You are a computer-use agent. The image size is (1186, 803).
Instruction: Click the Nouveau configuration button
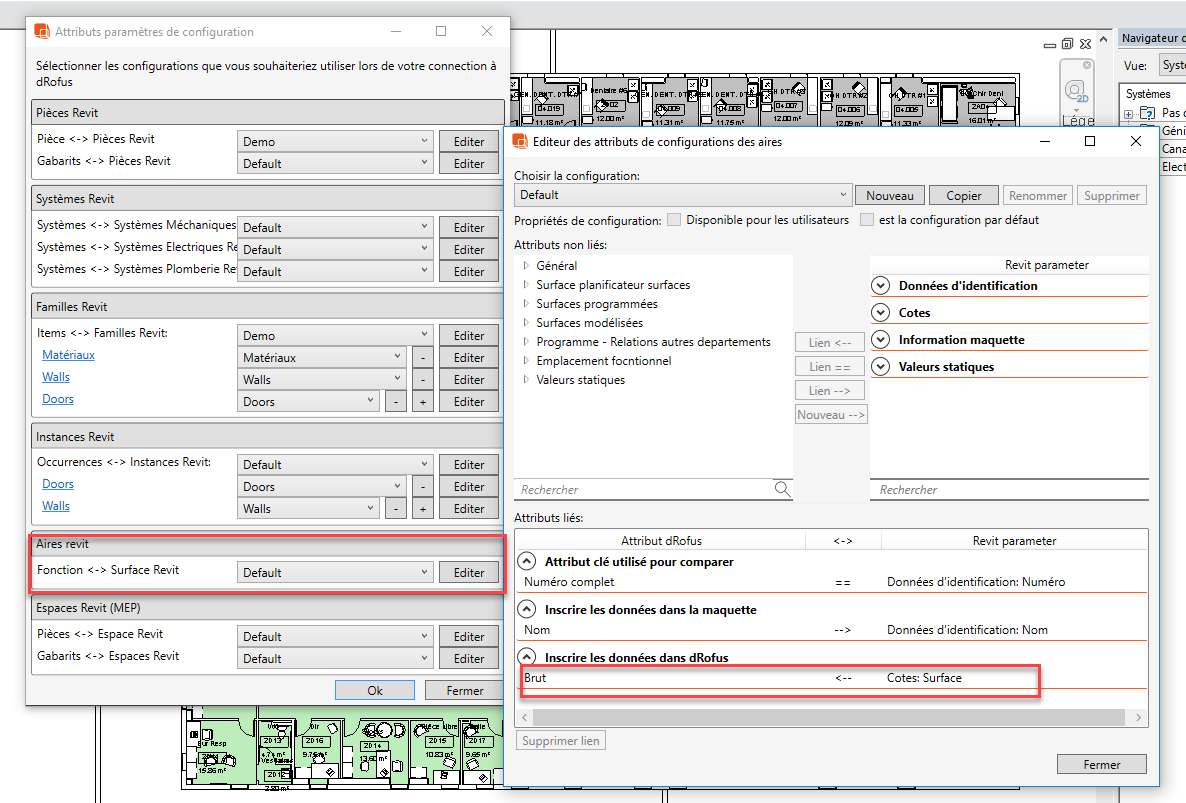pyautogui.click(x=890, y=196)
